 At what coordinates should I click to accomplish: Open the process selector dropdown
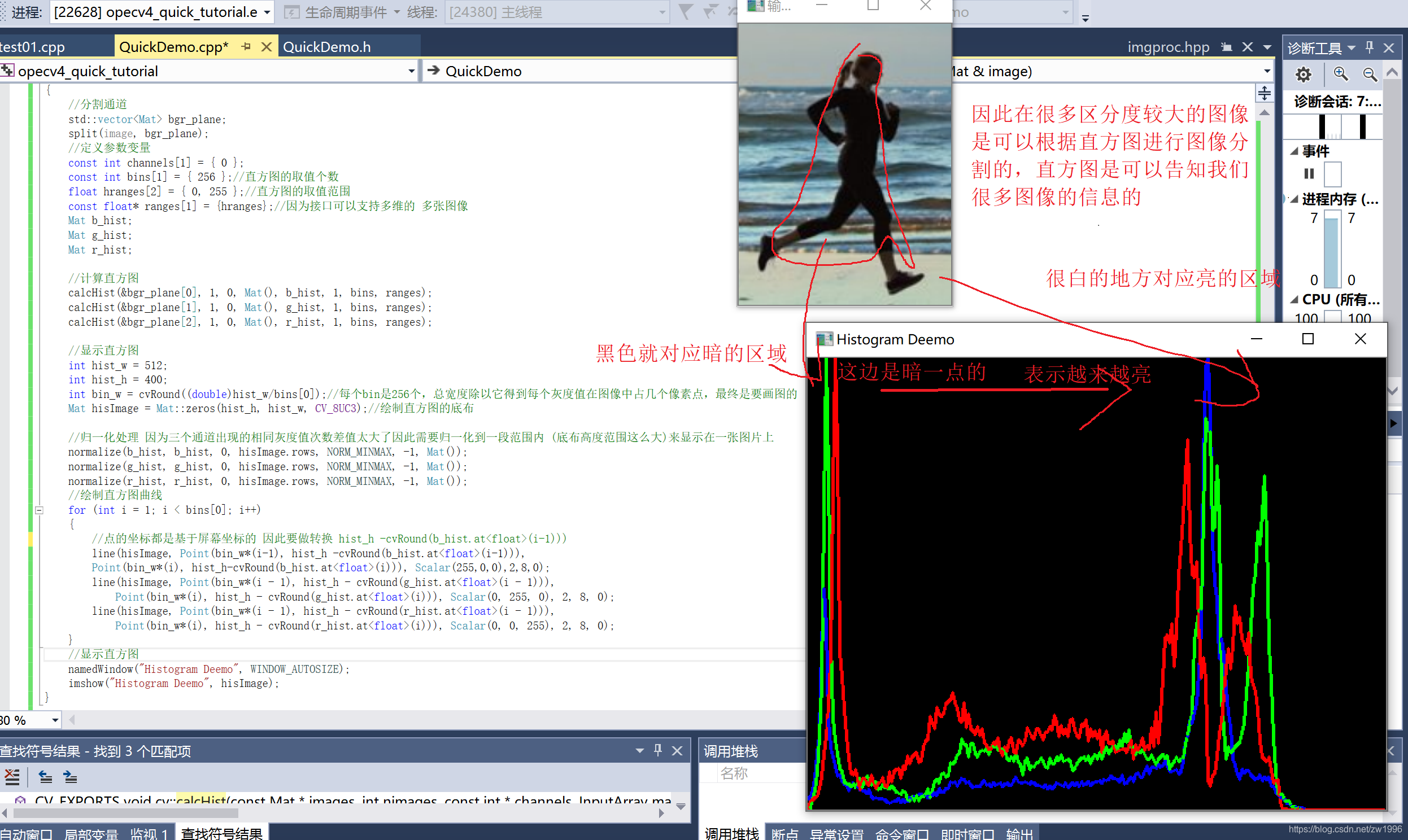coord(267,12)
